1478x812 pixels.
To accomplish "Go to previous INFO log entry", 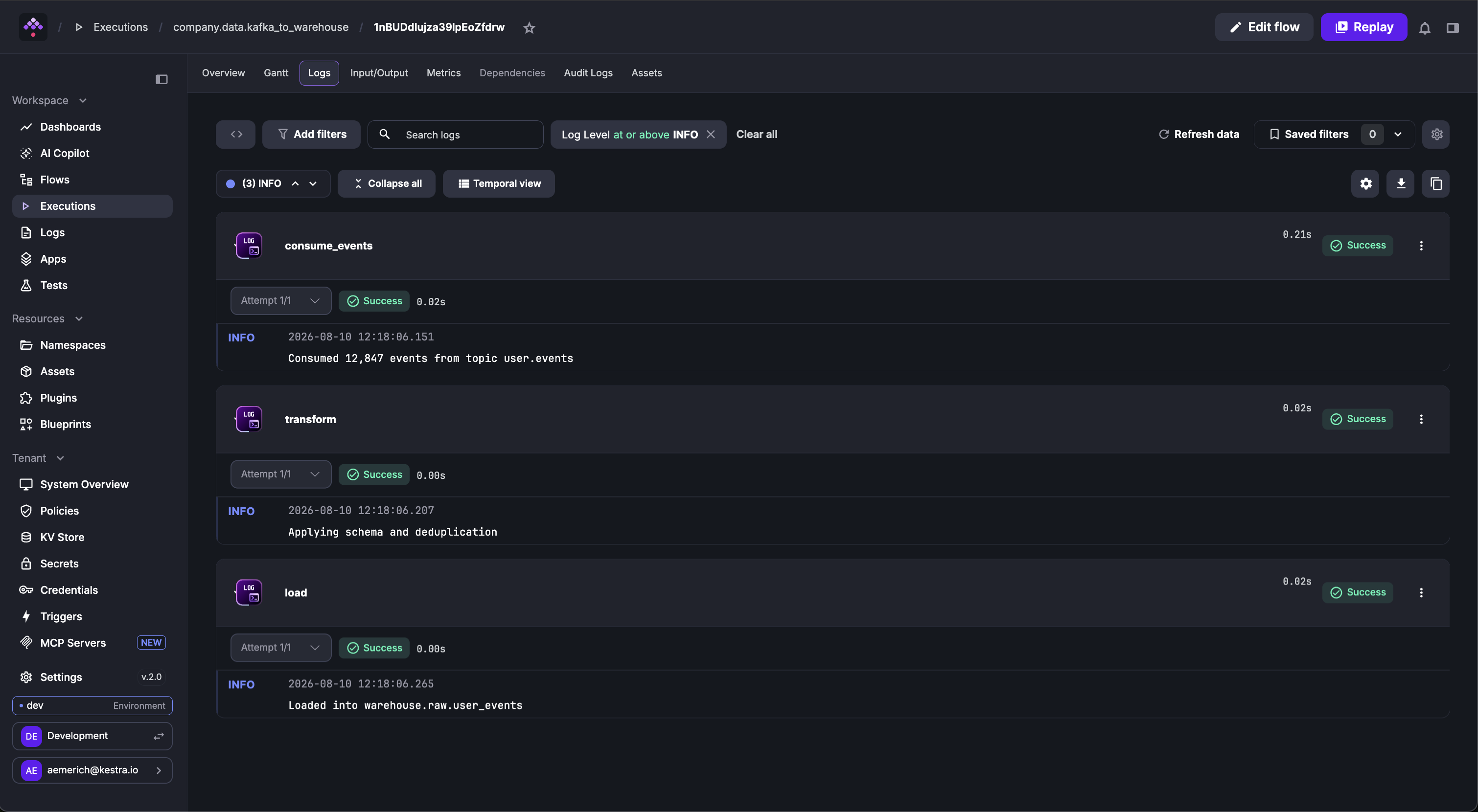I will point(296,183).
